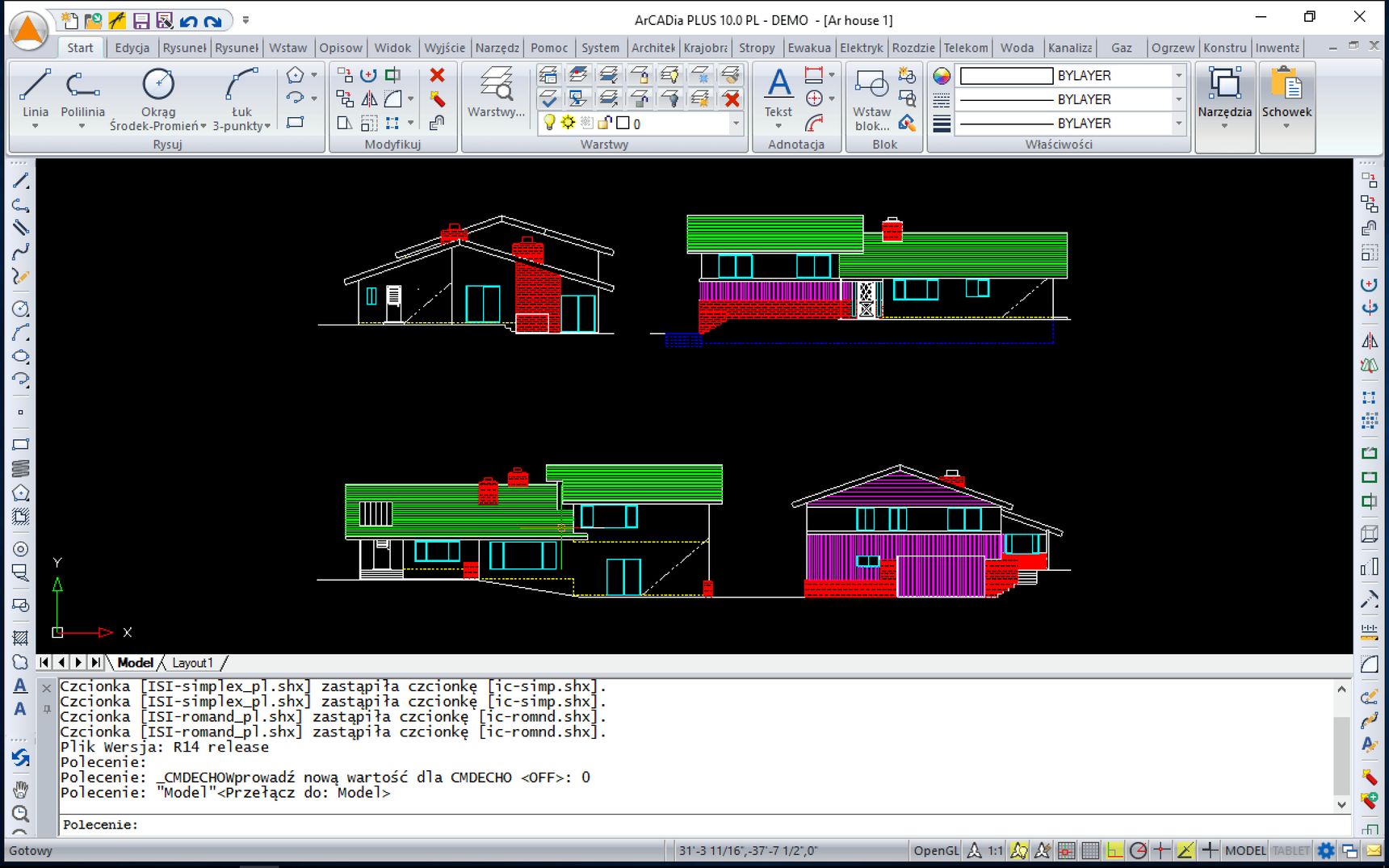Expand the Łuk 3-punkty options arrow
Screen dimensions: 1389x868
coord(267,126)
